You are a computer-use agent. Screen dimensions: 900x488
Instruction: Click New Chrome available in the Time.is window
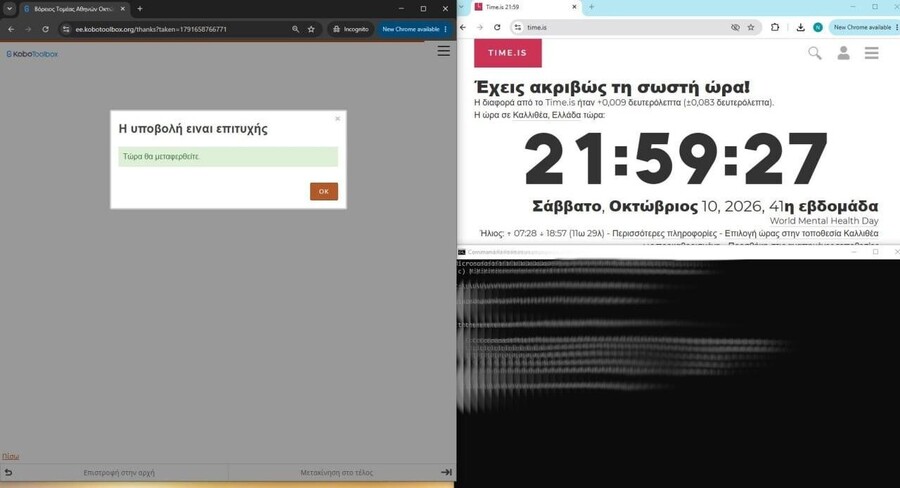863,27
